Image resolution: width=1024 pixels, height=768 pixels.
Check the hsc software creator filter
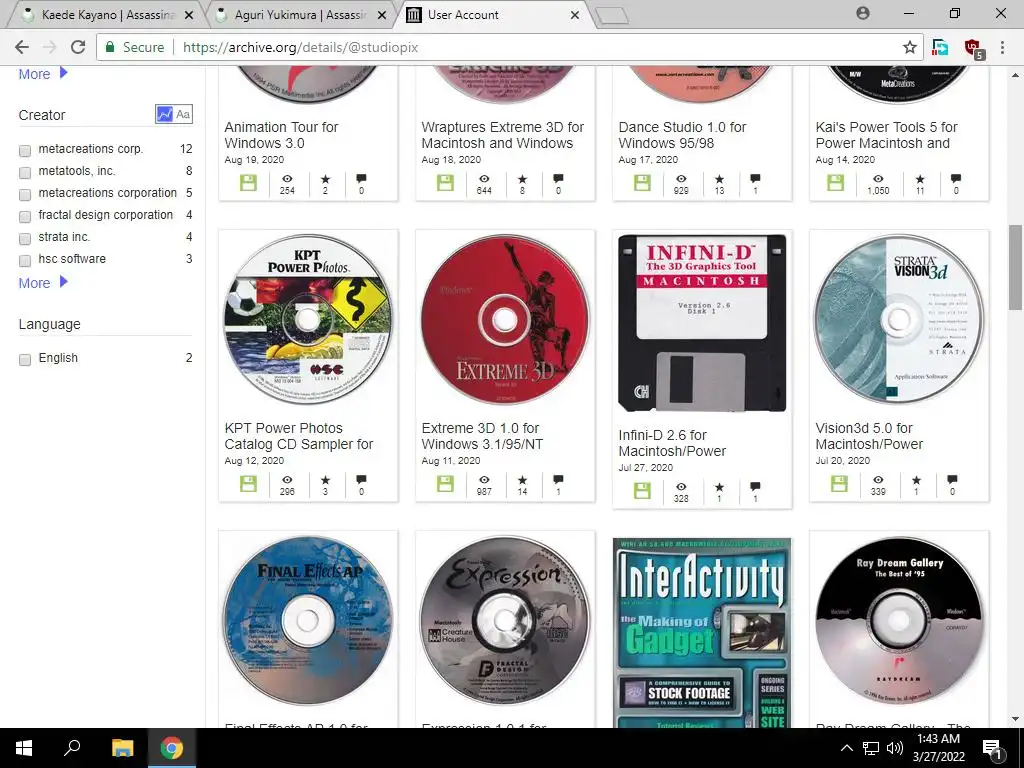(x=25, y=261)
